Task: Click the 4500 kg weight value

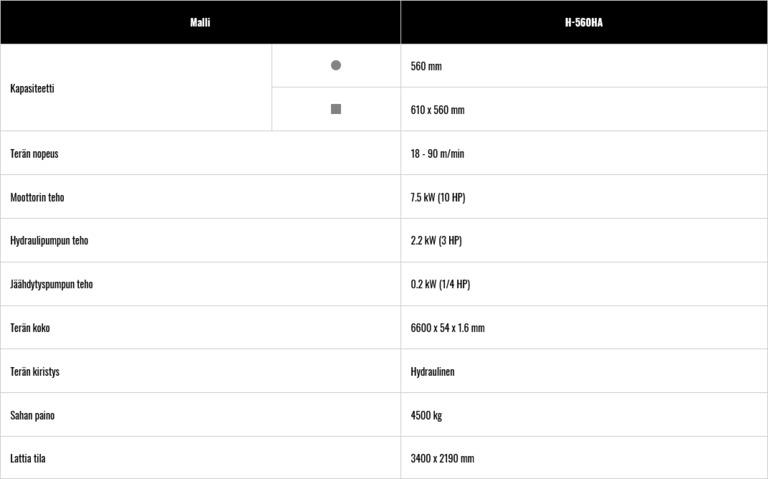Action: pyautogui.click(x=426, y=415)
